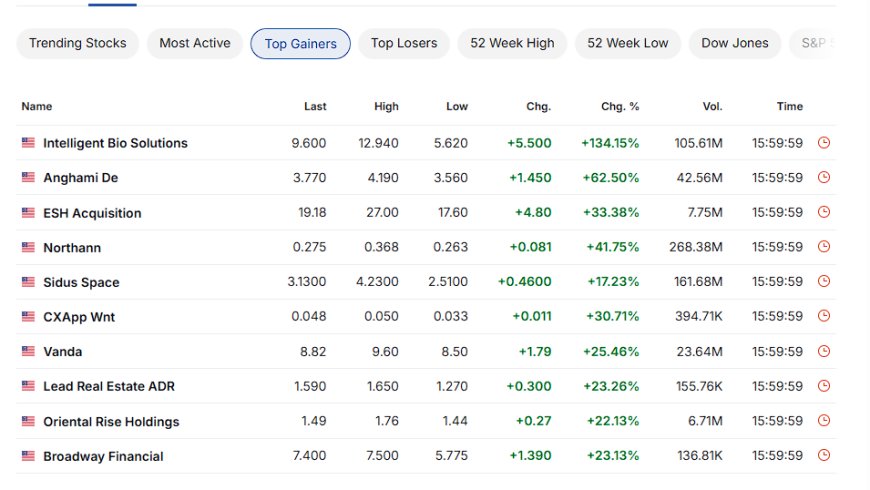Image resolution: width=870 pixels, height=490 pixels.
Task: Select the 0.275 last price
Action: pyautogui.click(x=310, y=247)
